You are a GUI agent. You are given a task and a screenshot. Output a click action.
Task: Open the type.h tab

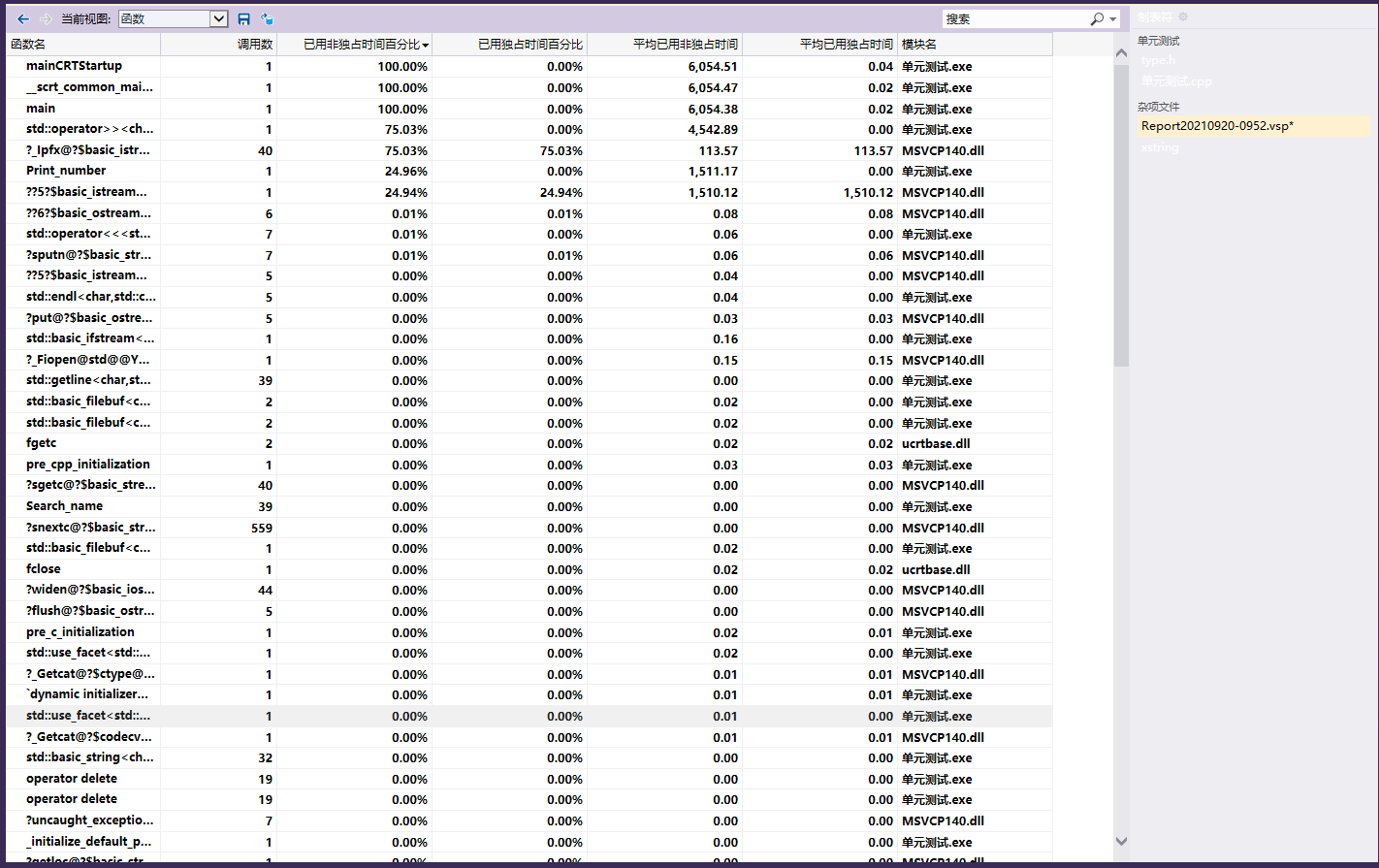coord(1158,60)
